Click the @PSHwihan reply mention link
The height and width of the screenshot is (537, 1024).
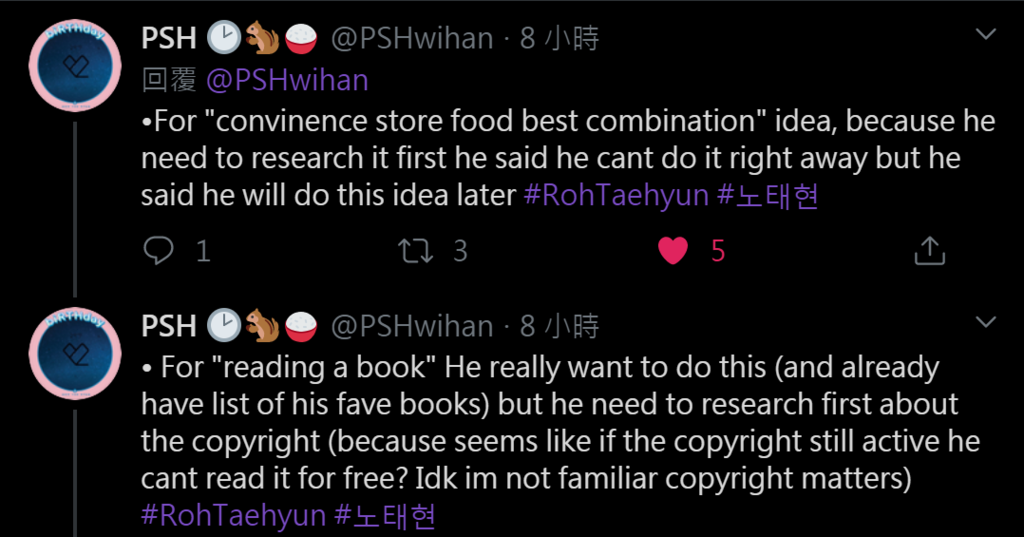(x=287, y=80)
